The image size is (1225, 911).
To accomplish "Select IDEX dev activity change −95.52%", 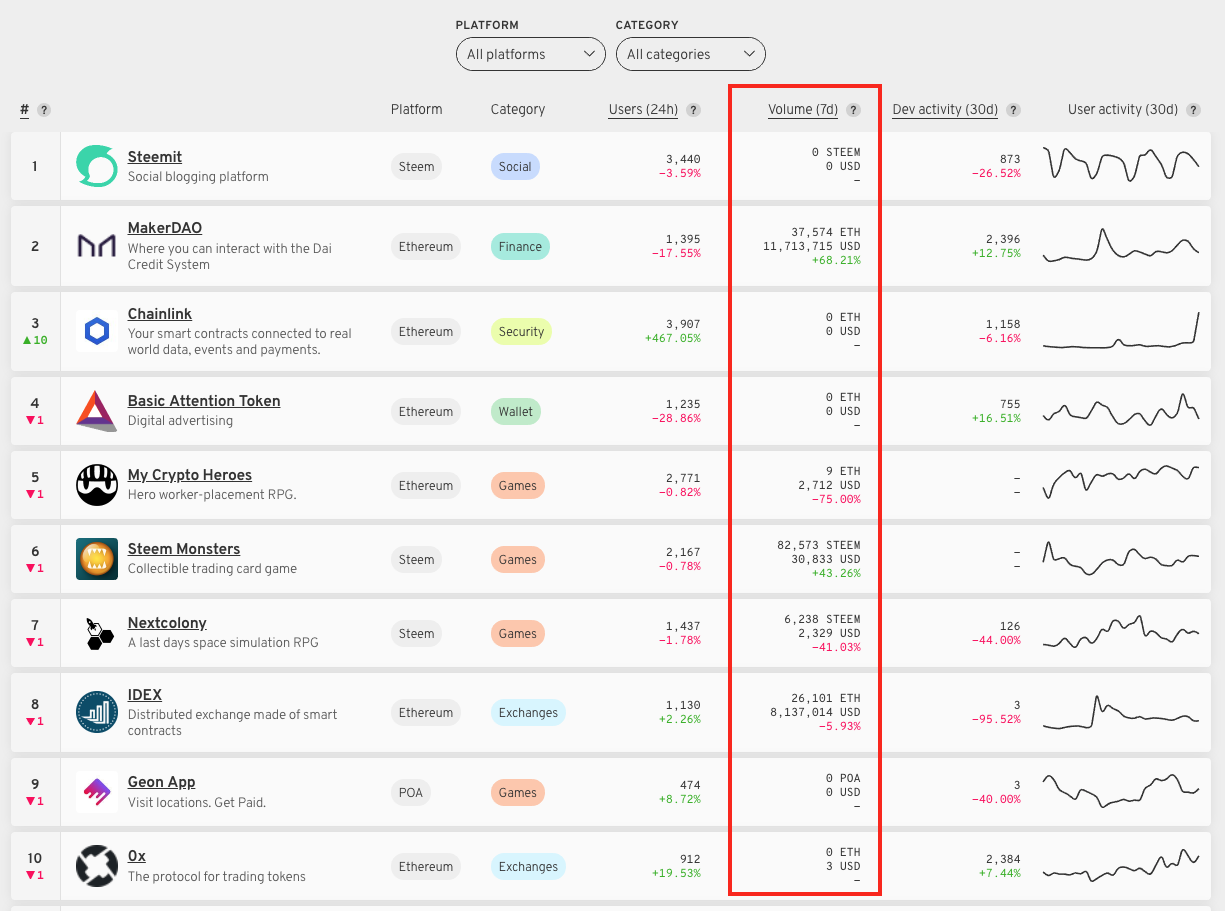I will pyautogui.click(x=996, y=719).
